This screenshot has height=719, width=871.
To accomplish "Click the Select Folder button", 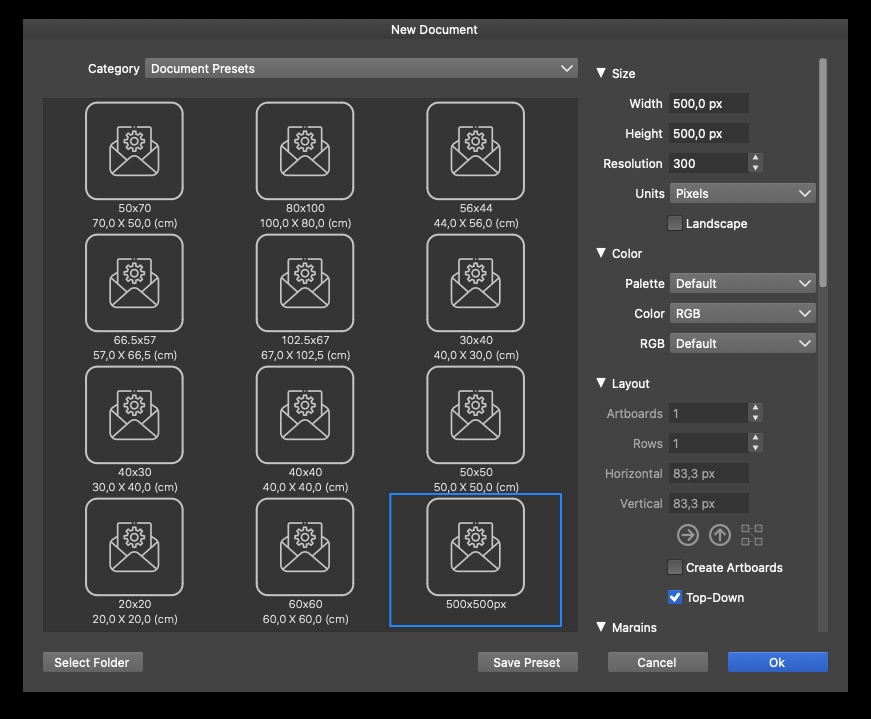I will pos(93,662).
